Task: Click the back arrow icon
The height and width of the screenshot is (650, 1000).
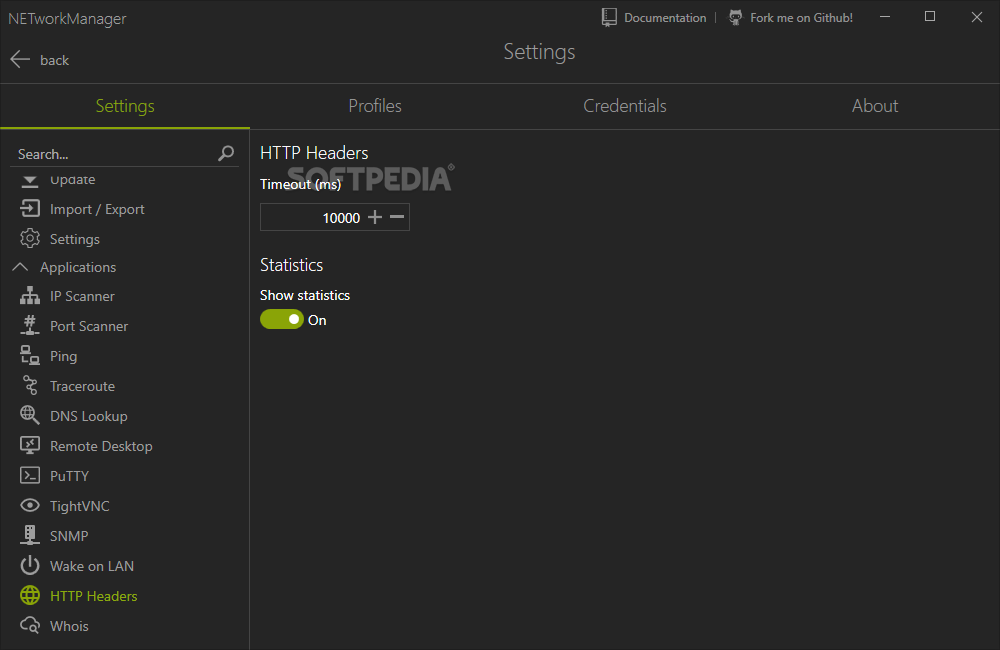Action: 20,60
